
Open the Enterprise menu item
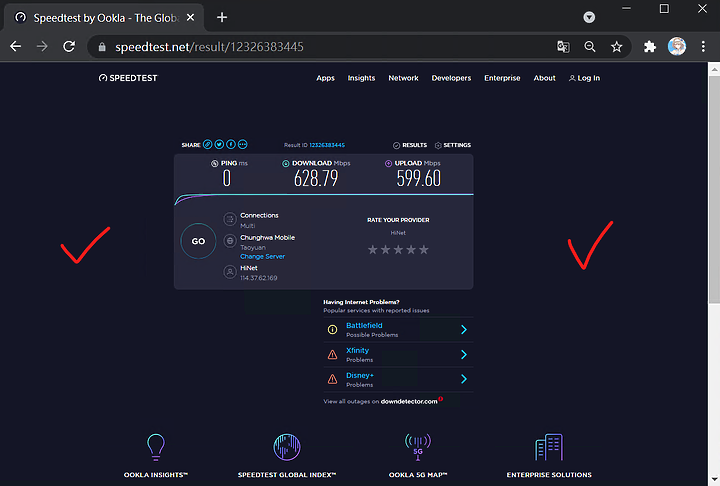502,78
